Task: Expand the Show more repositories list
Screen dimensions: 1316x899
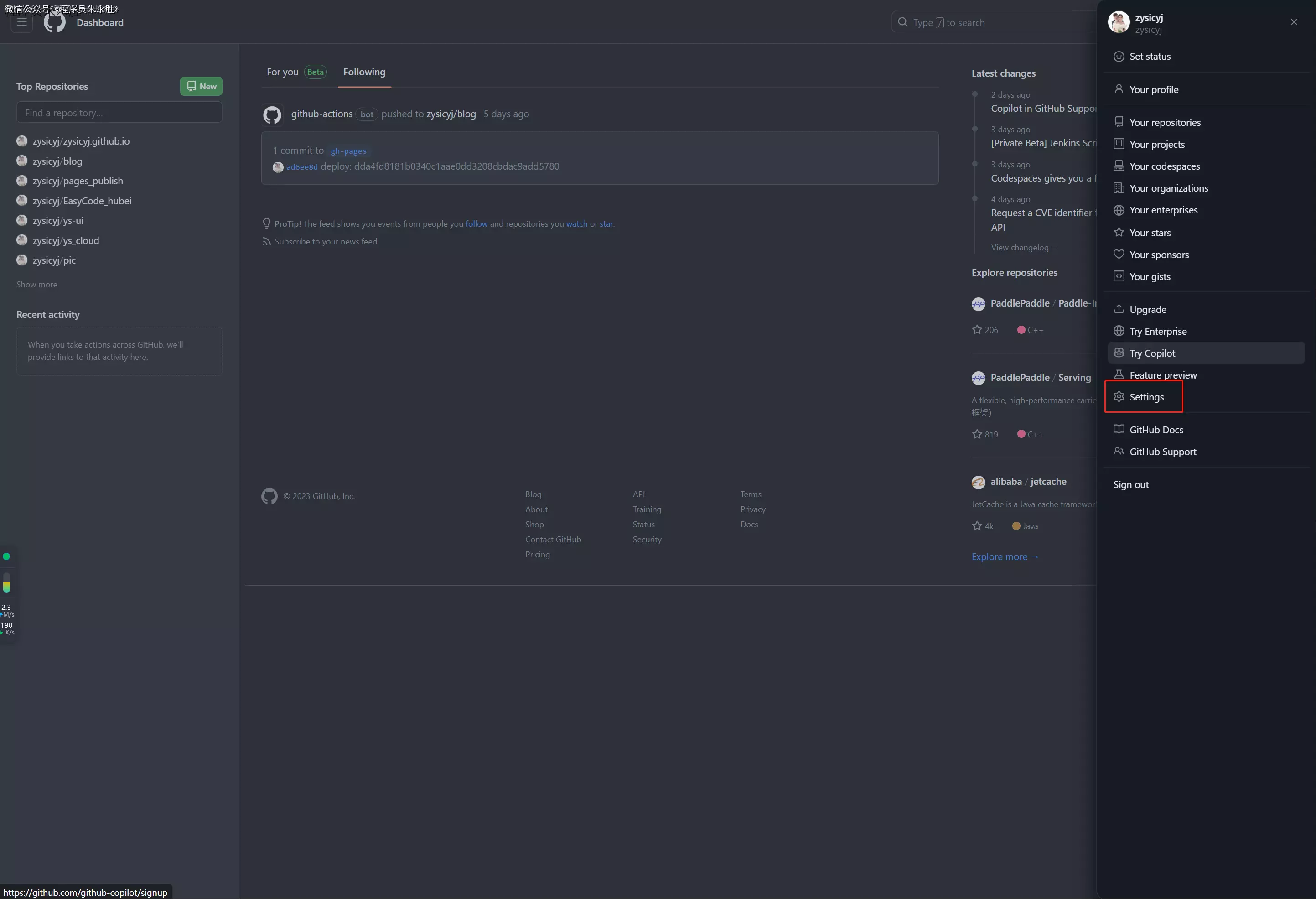Action: [x=37, y=284]
